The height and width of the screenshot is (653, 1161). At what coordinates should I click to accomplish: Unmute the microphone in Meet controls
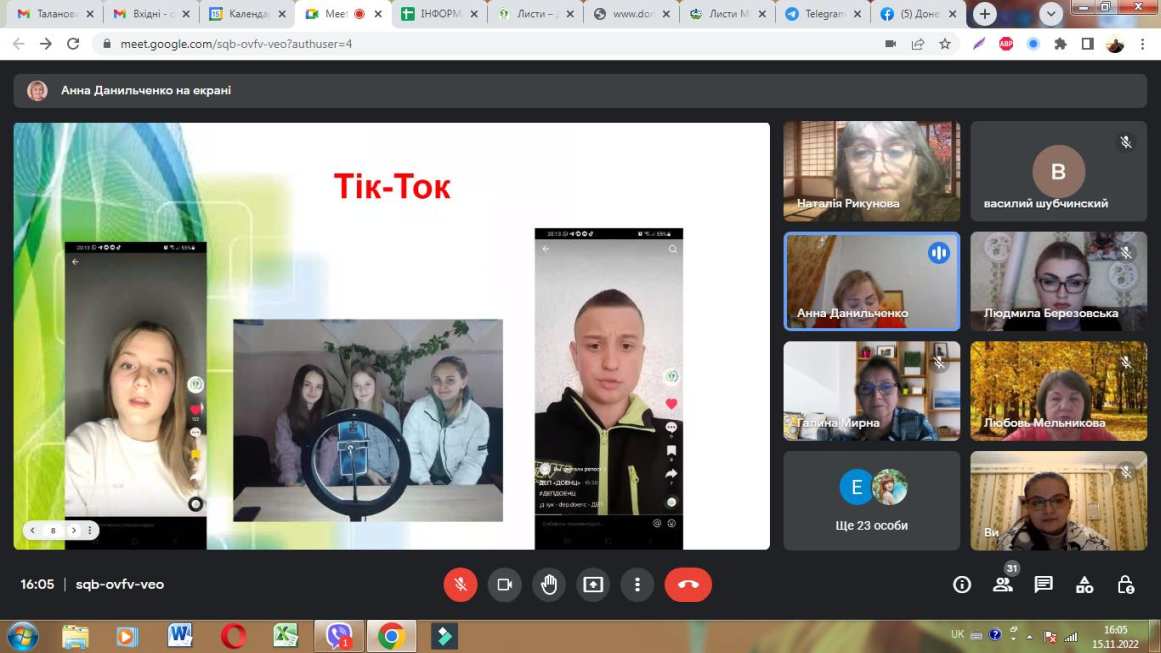coord(460,584)
